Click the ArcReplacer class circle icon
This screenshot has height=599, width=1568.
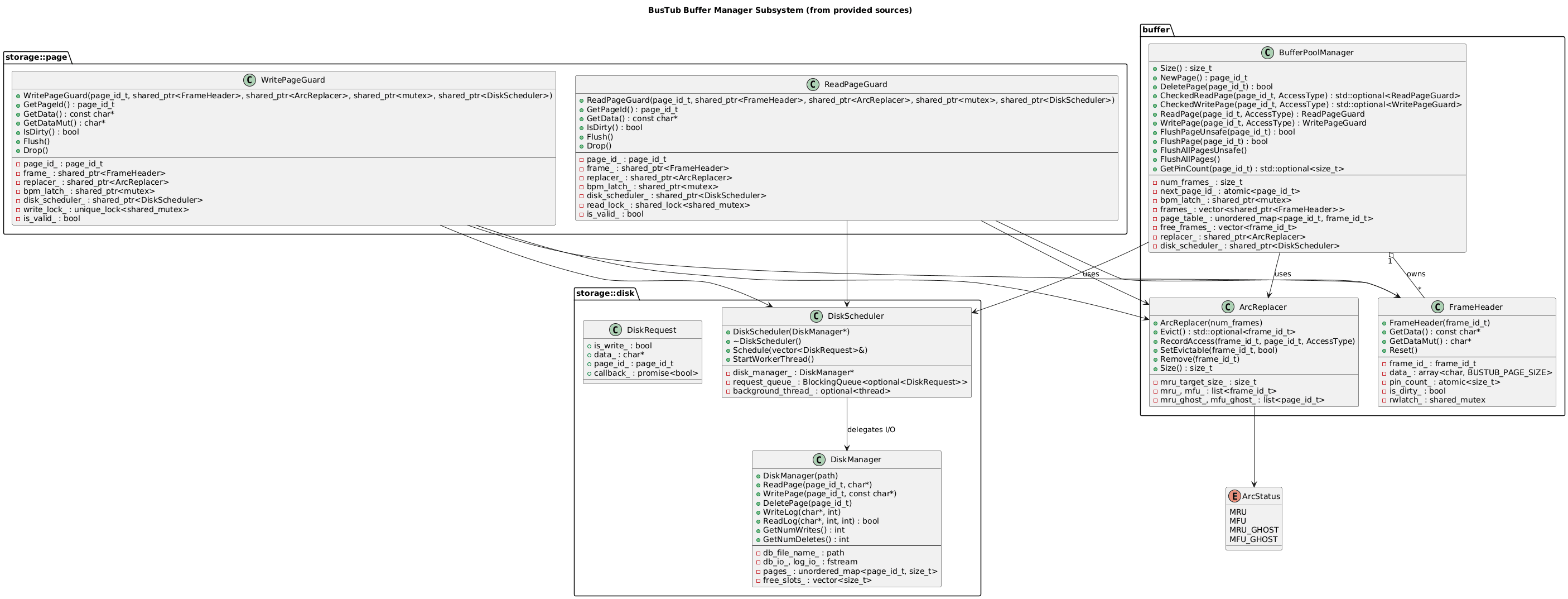pyautogui.click(x=1228, y=307)
